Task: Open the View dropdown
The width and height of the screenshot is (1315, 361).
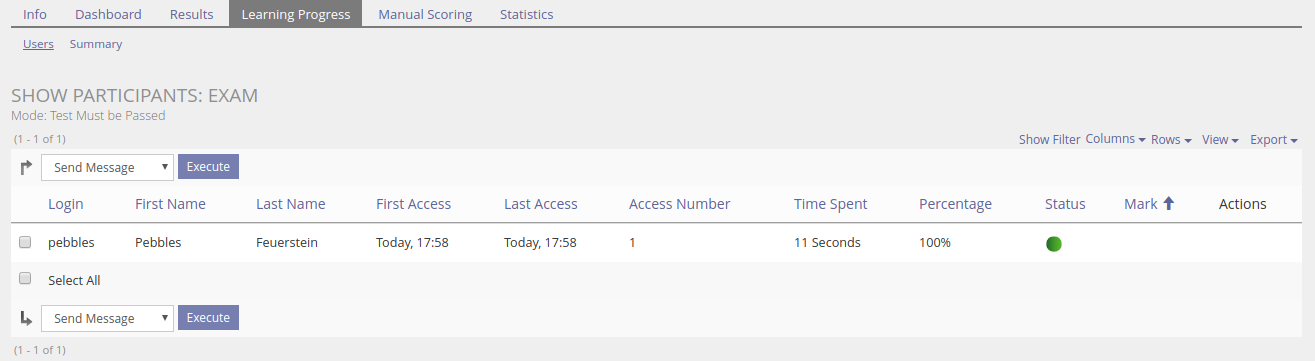Action: point(1220,140)
